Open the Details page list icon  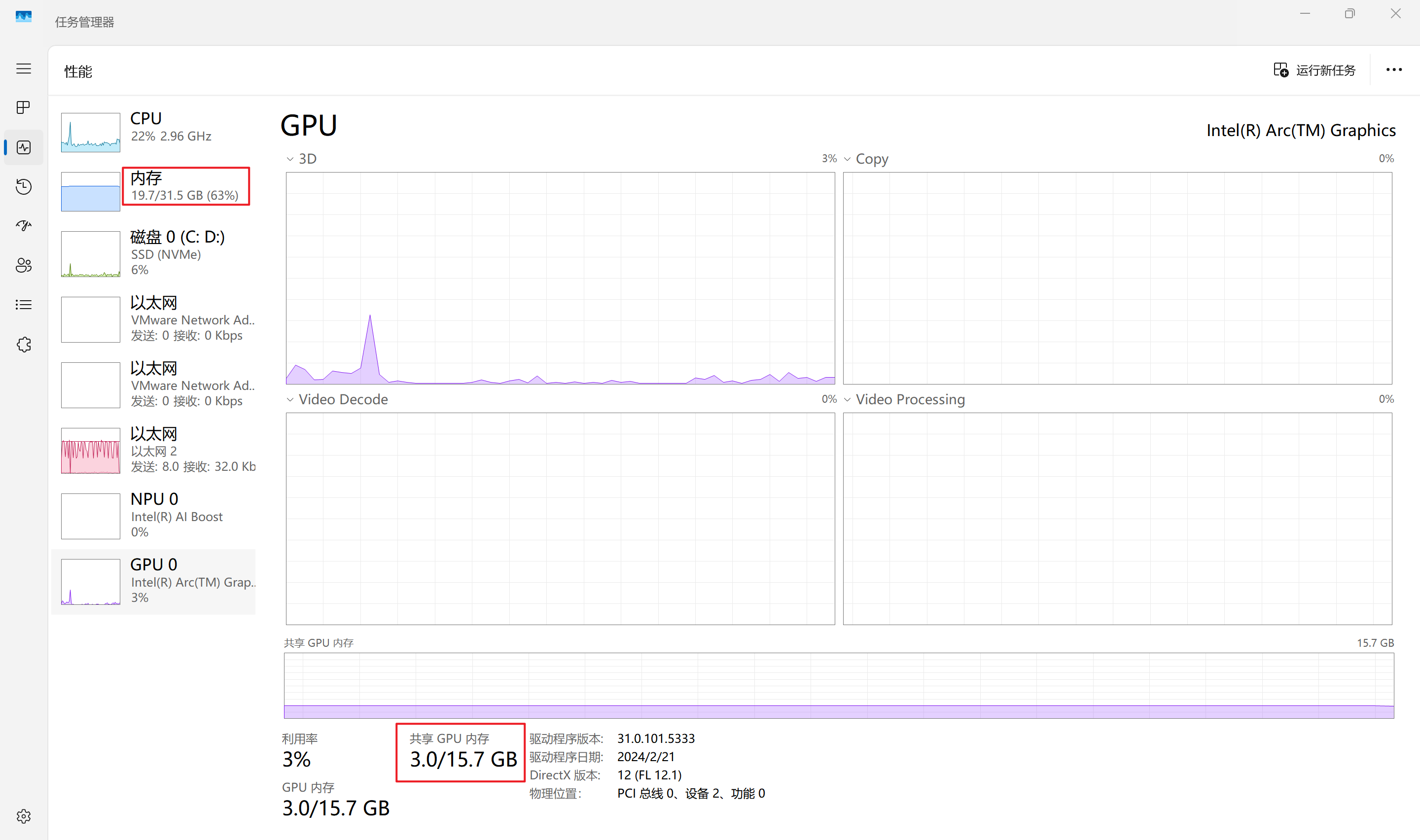coord(23,305)
